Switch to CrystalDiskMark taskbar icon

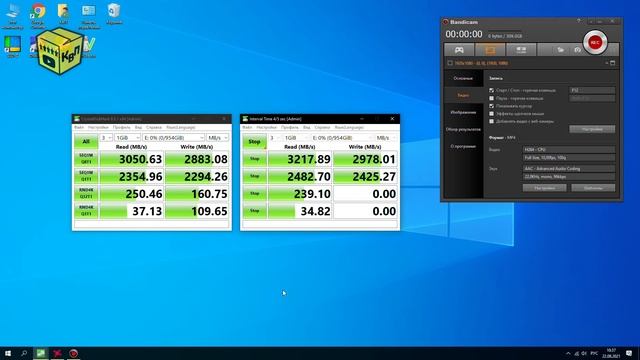point(41,353)
